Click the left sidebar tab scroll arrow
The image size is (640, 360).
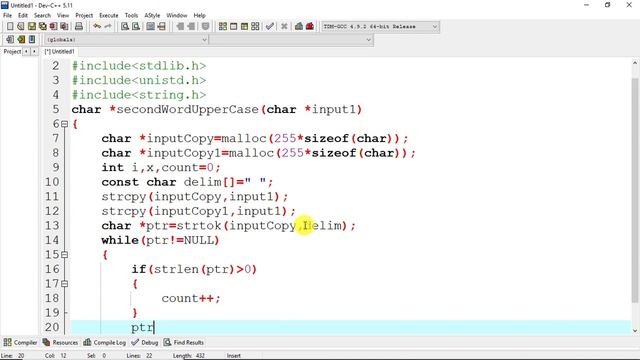pos(26,51)
